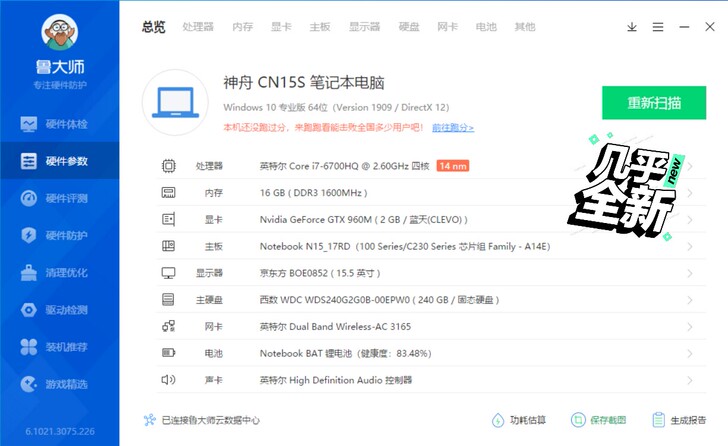This screenshot has height=446, width=728.
Task: Click the Dual Band Wireless-AC 3165 text
Action: point(335,326)
